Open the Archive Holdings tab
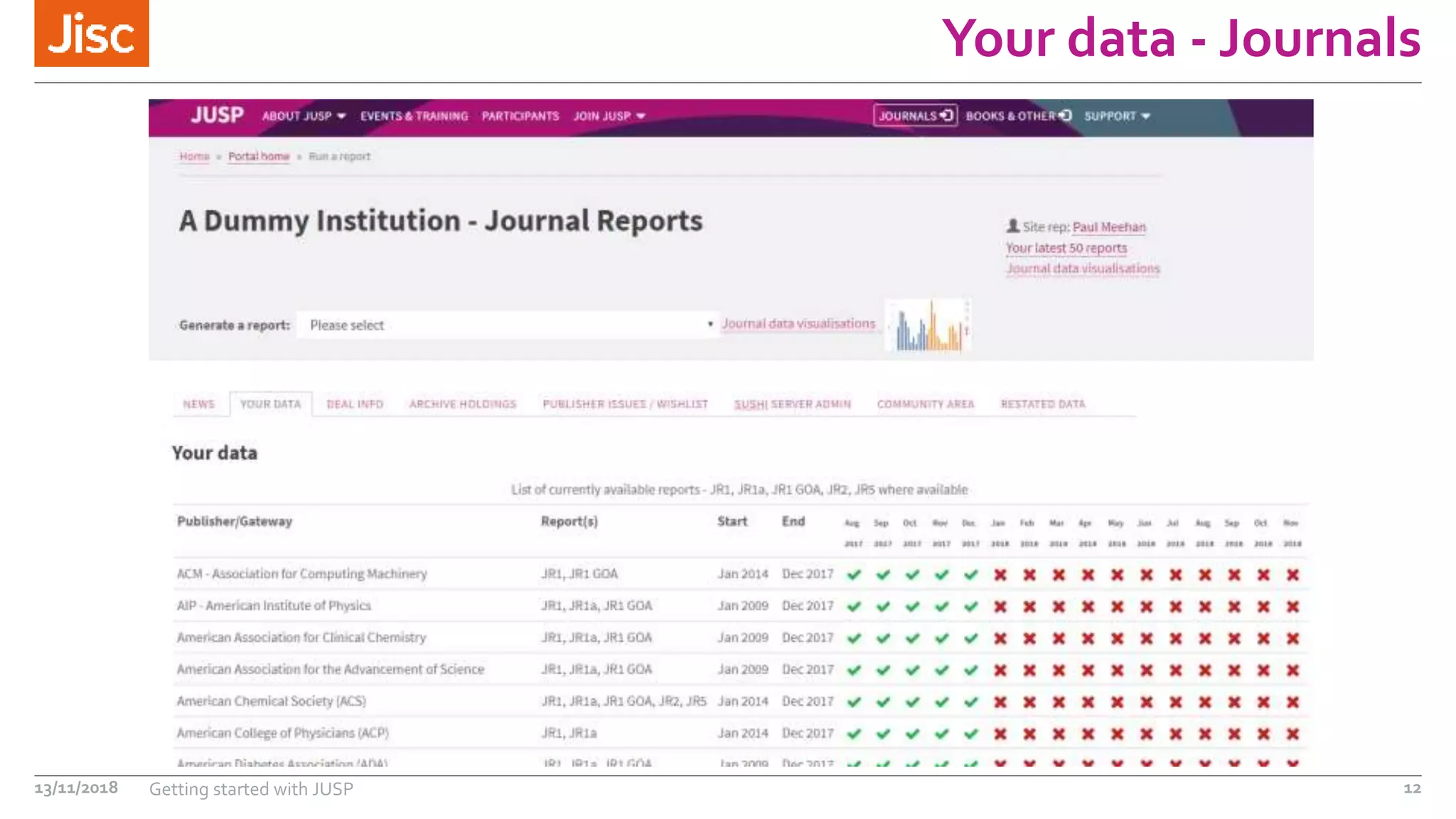1456x819 pixels. [x=463, y=404]
